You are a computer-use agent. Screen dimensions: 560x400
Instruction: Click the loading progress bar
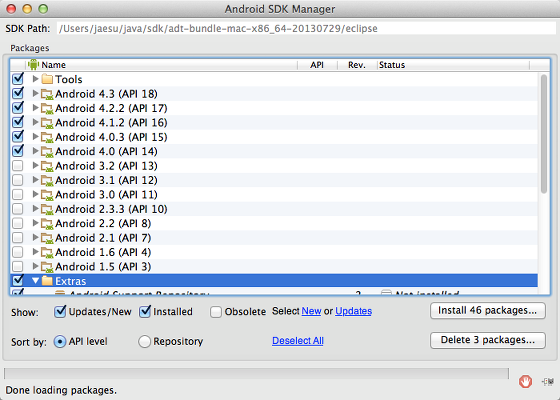coord(256,373)
